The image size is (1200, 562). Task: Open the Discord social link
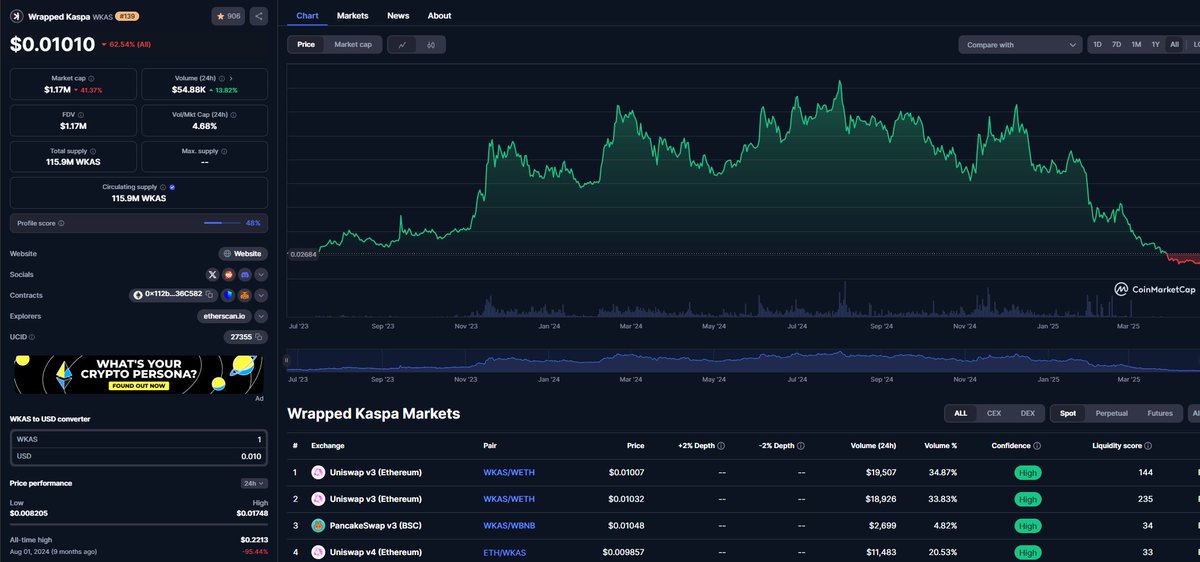(x=245, y=274)
